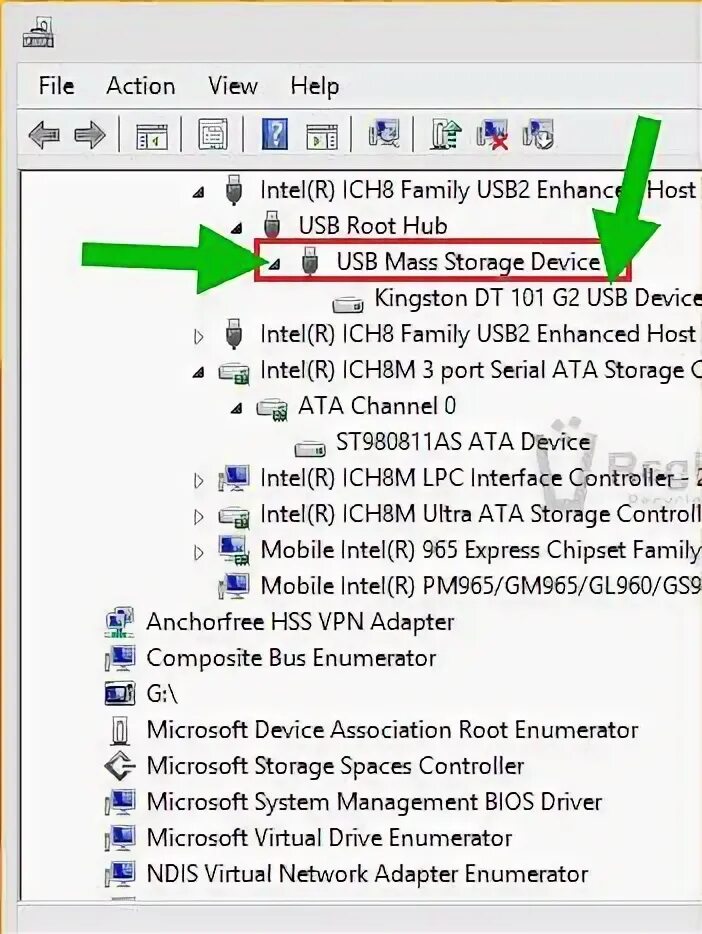The image size is (702, 934).
Task: Open the File menu
Action: click(x=57, y=86)
